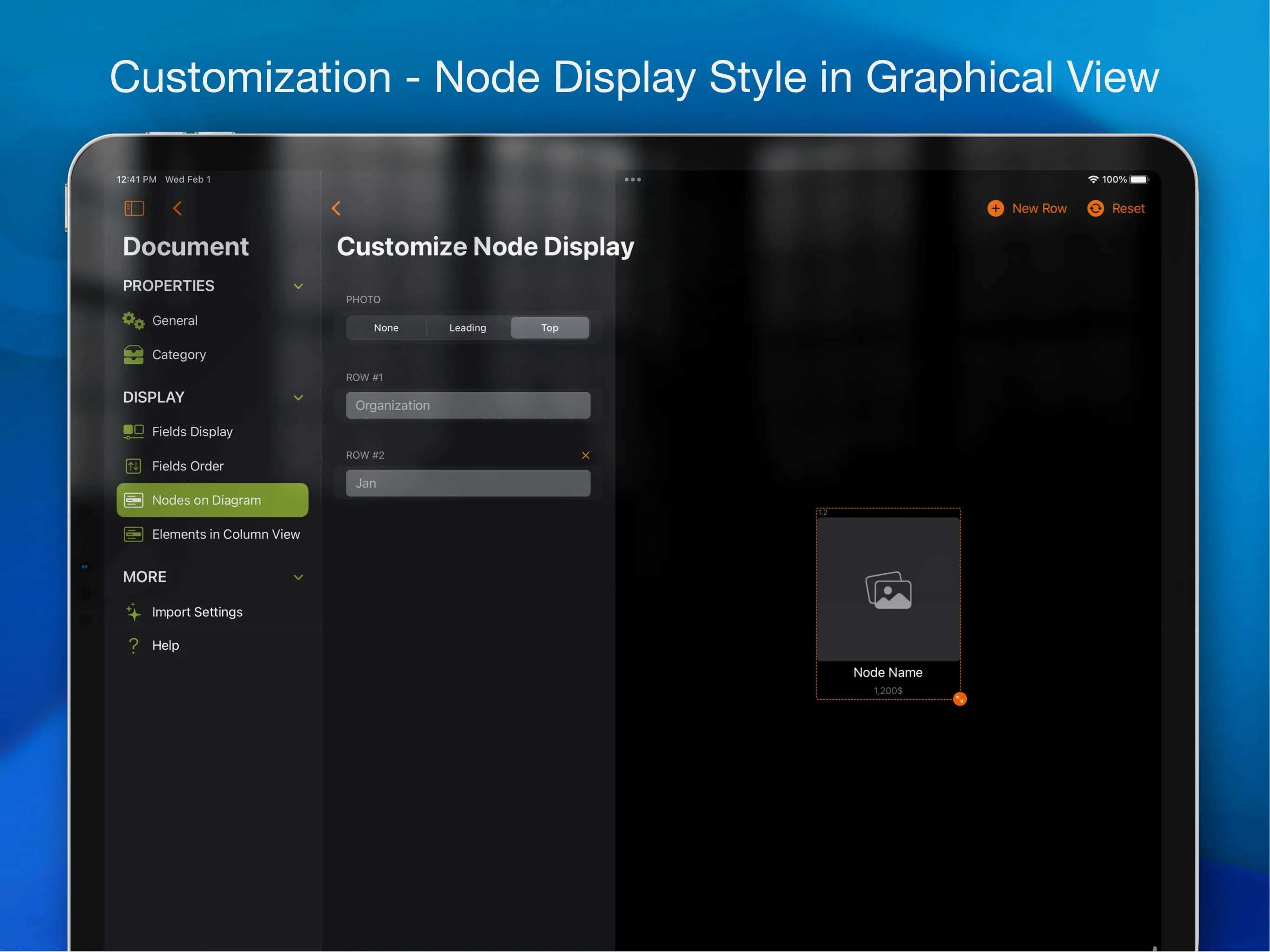The image size is (1270, 952).
Task: Collapse the PROPERTIES section
Action: click(x=298, y=286)
